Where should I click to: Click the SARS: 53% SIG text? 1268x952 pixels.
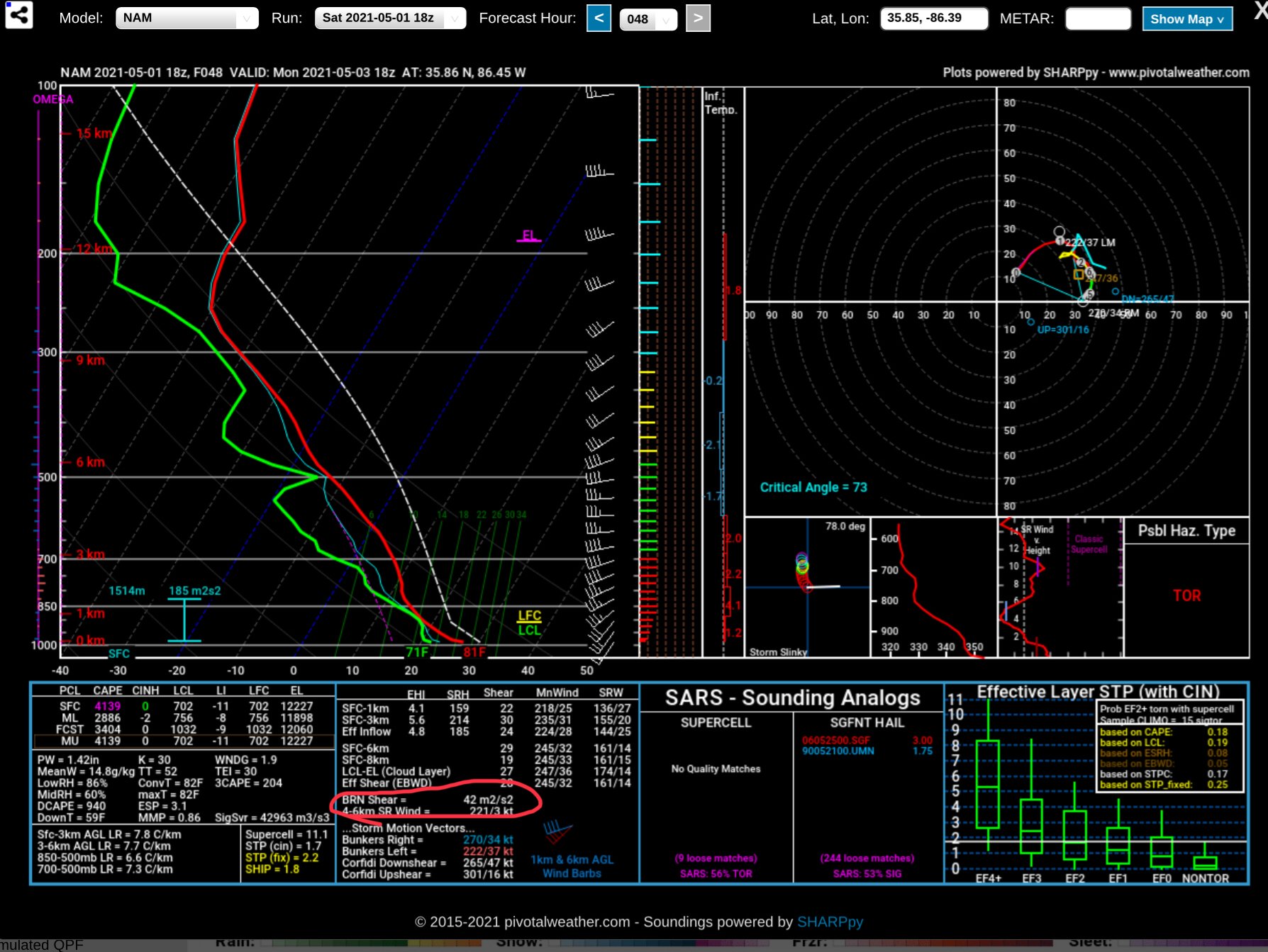click(x=867, y=873)
